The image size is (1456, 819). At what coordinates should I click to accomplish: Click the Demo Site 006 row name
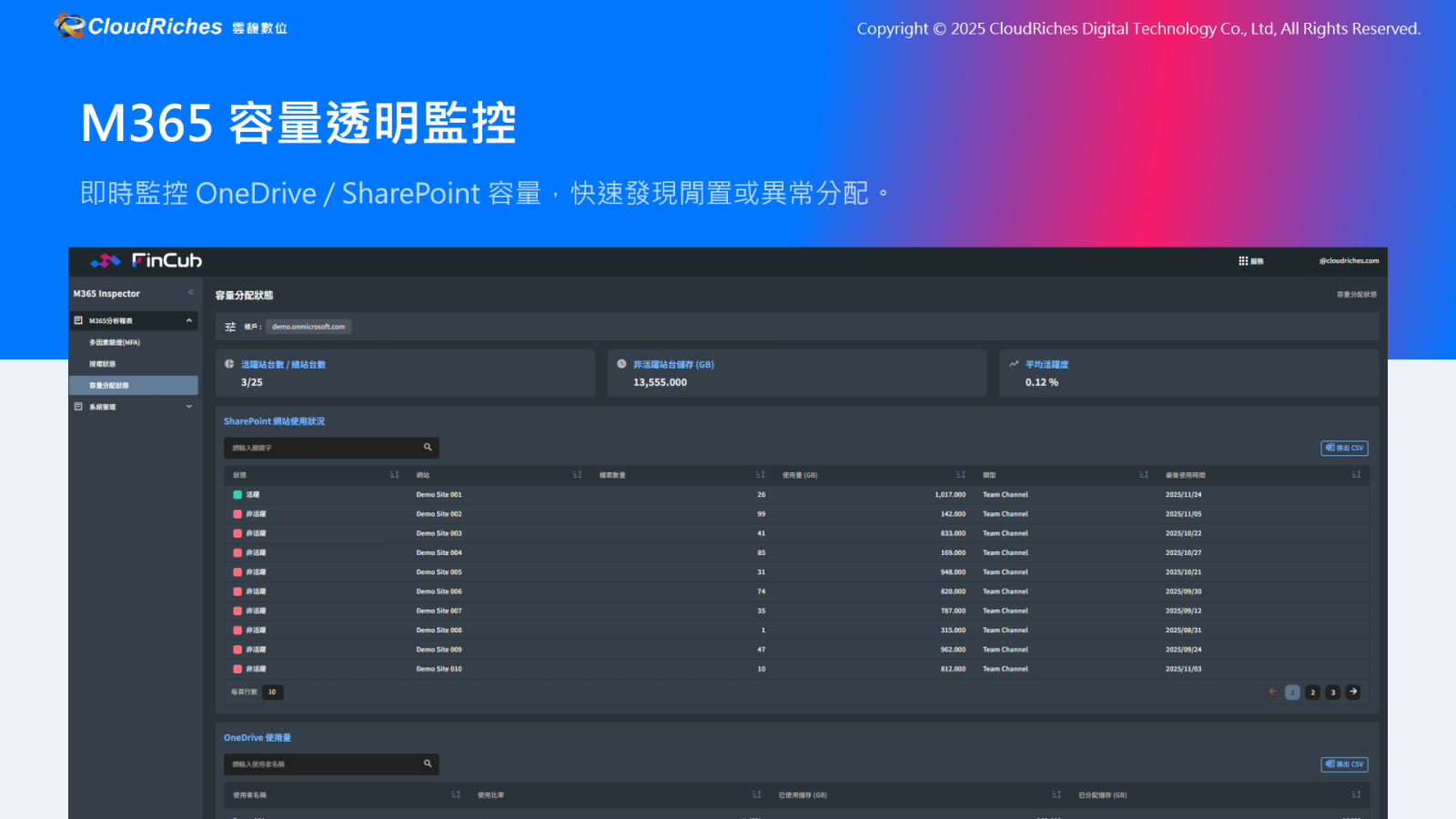tap(440, 591)
